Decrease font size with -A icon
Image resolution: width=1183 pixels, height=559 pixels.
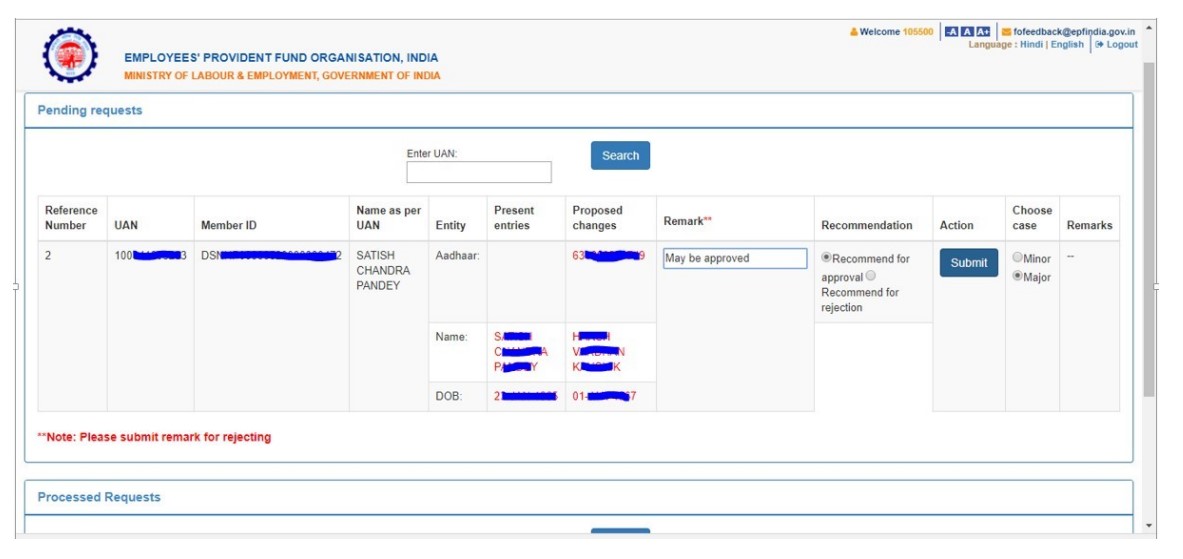(x=951, y=32)
